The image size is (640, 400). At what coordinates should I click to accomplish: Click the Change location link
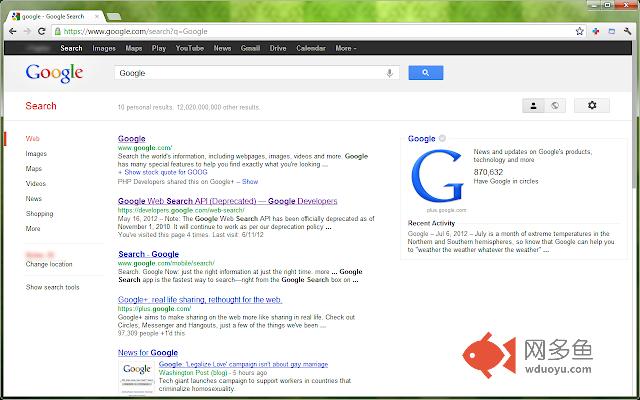[x=49, y=264]
